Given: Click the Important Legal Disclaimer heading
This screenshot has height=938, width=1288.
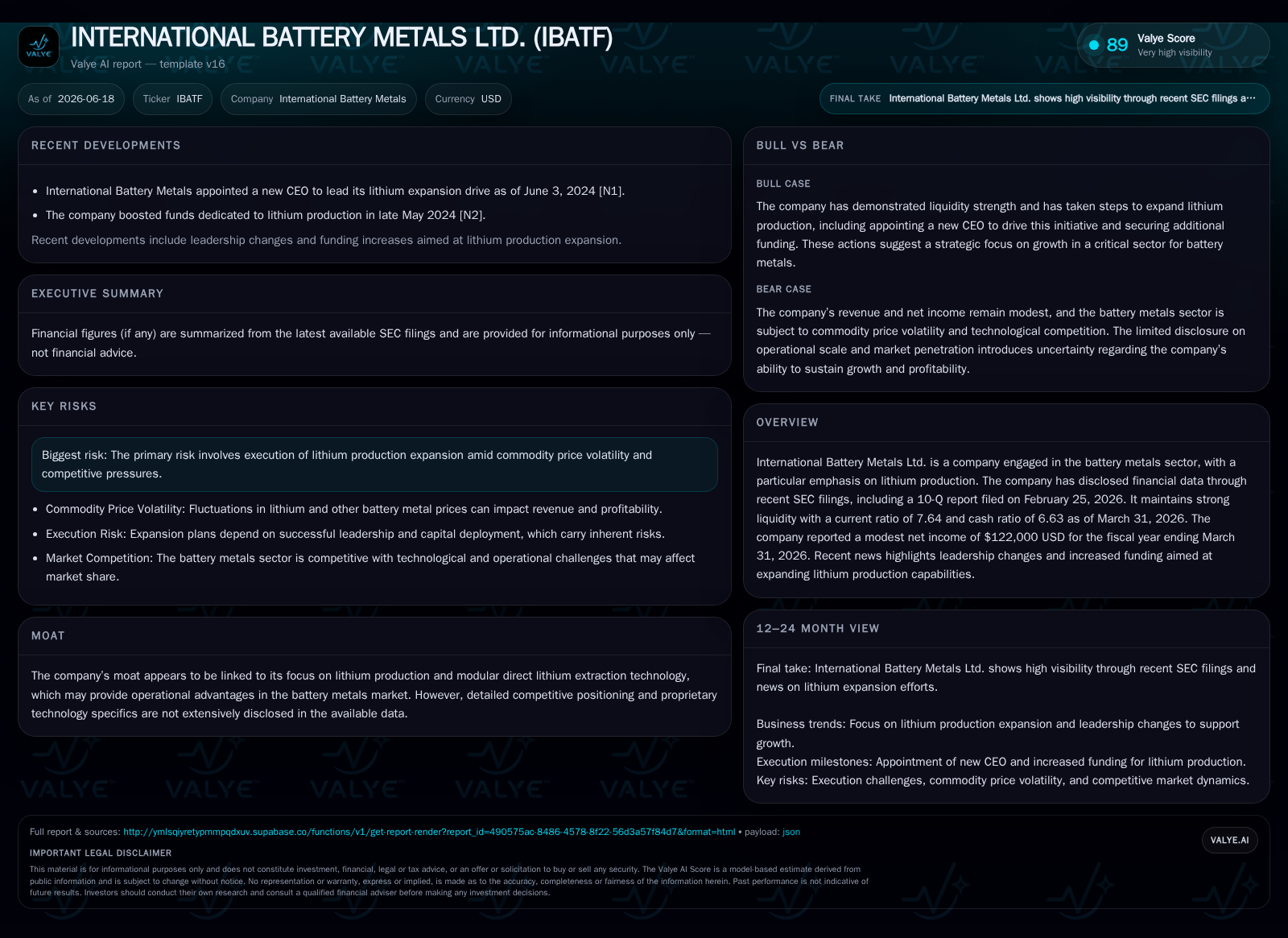Looking at the screenshot, I should 101,853.
